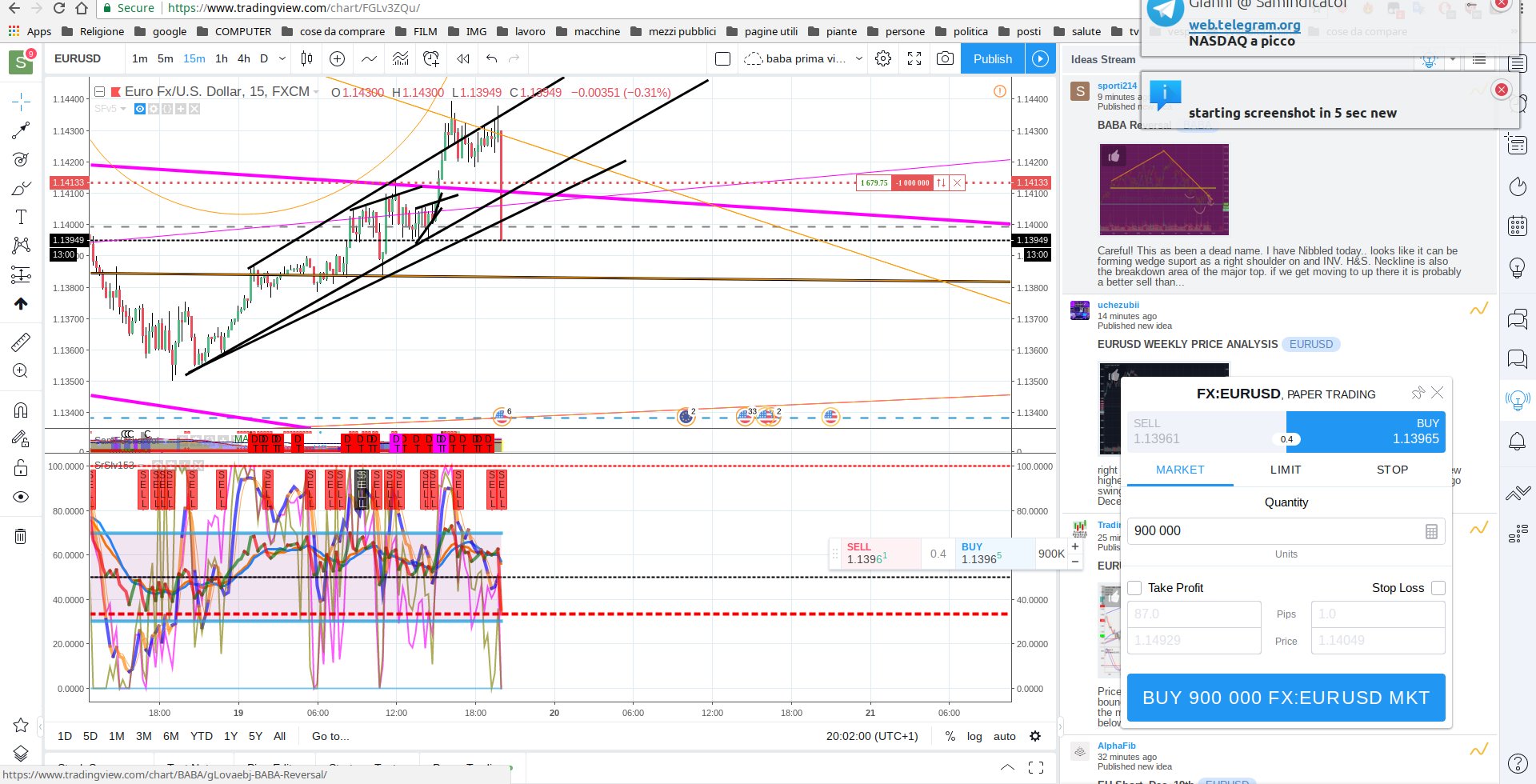Open the financials/templates icon in top toolbar

(400, 58)
